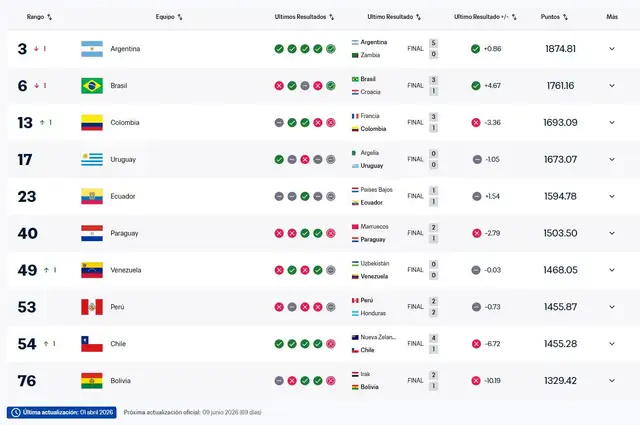640x425 pixels.
Task: Click the Ecuador flag icon
Action: point(92,197)
